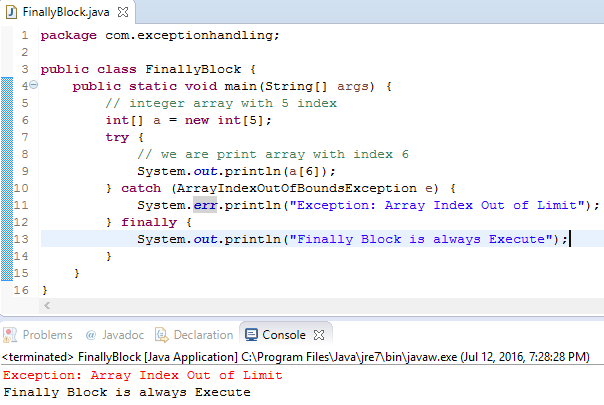
Task: Click 'main' method name on line 4
Action: point(241,86)
